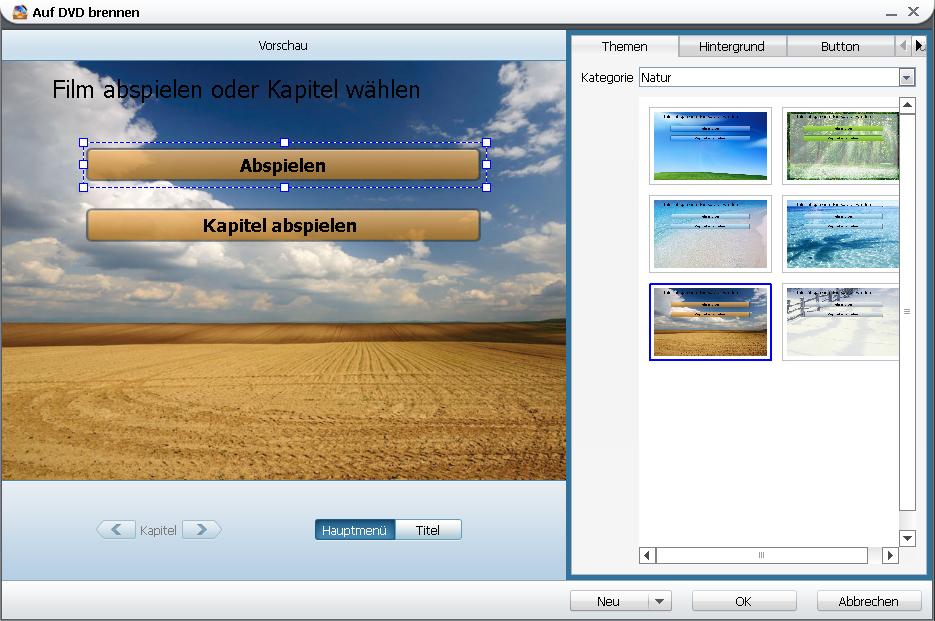Go to previous Kapitel with left arrow

point(116,530)
